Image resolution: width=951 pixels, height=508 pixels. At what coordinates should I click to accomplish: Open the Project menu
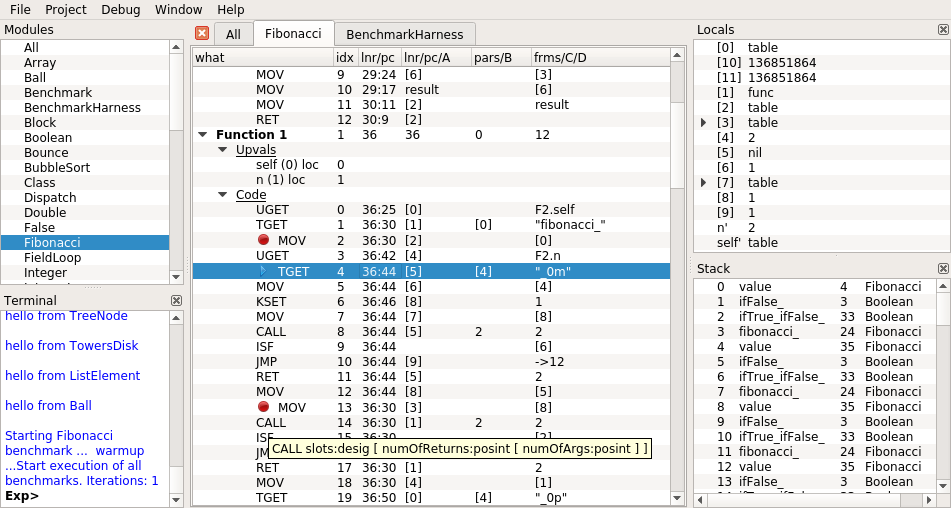click(x=66, y=10)
